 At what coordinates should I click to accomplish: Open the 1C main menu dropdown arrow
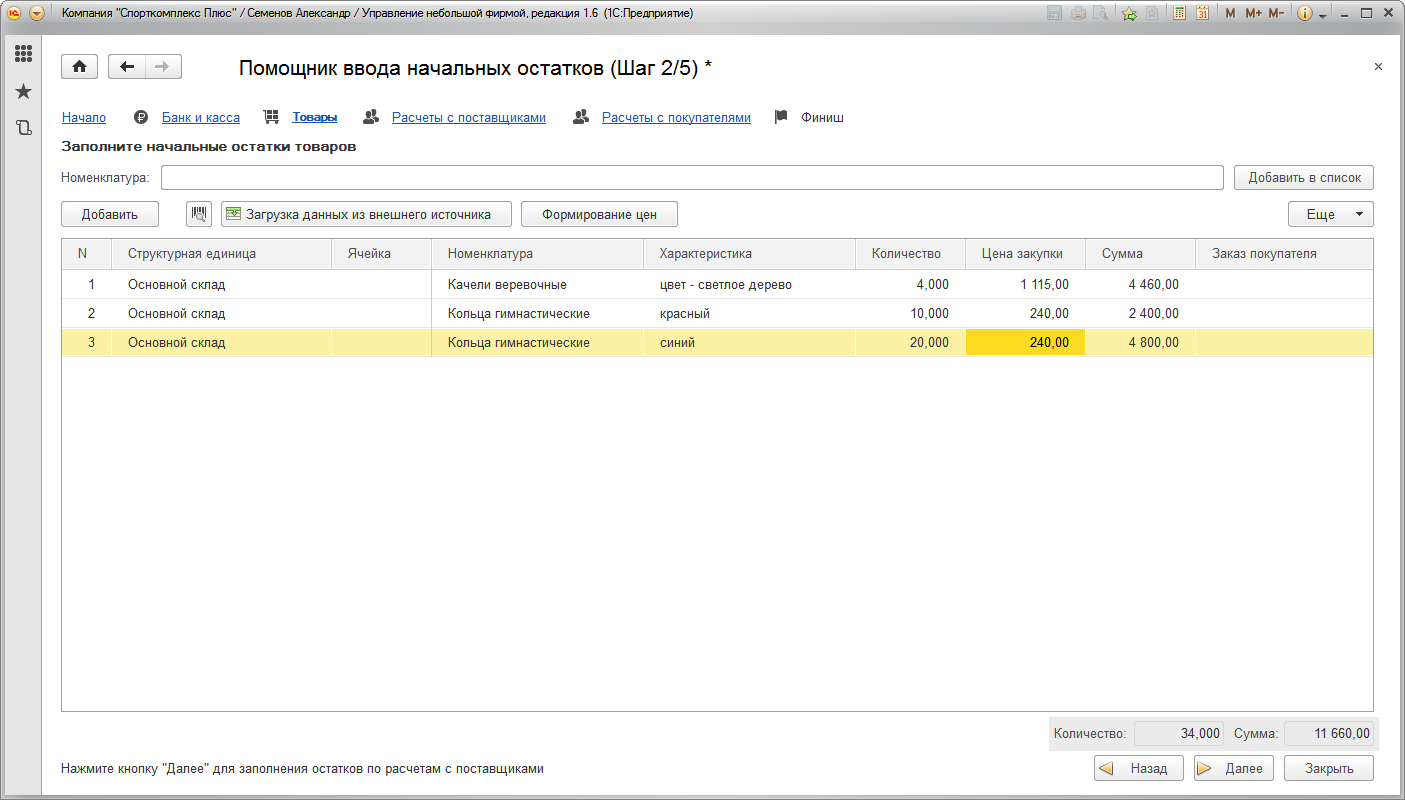click(x=37, y=13)
